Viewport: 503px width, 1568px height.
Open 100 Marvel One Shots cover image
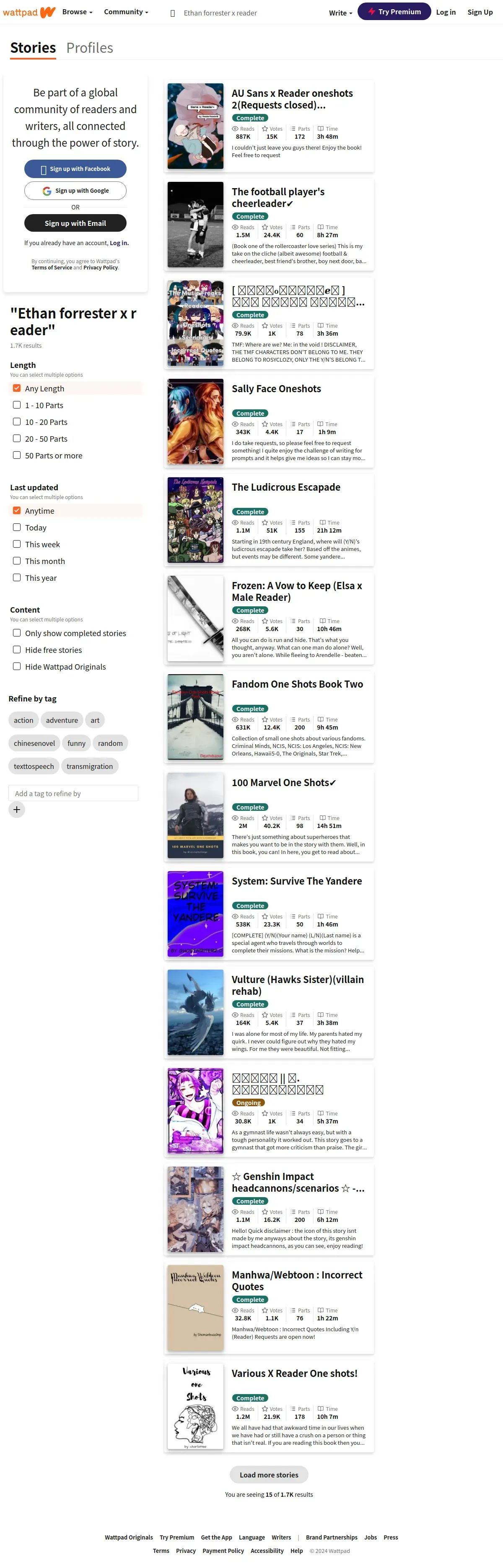195,816
